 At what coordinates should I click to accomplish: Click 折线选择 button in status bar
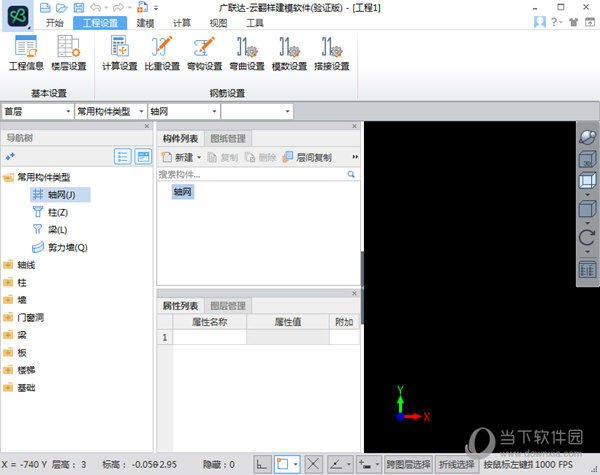coord(457,465)
